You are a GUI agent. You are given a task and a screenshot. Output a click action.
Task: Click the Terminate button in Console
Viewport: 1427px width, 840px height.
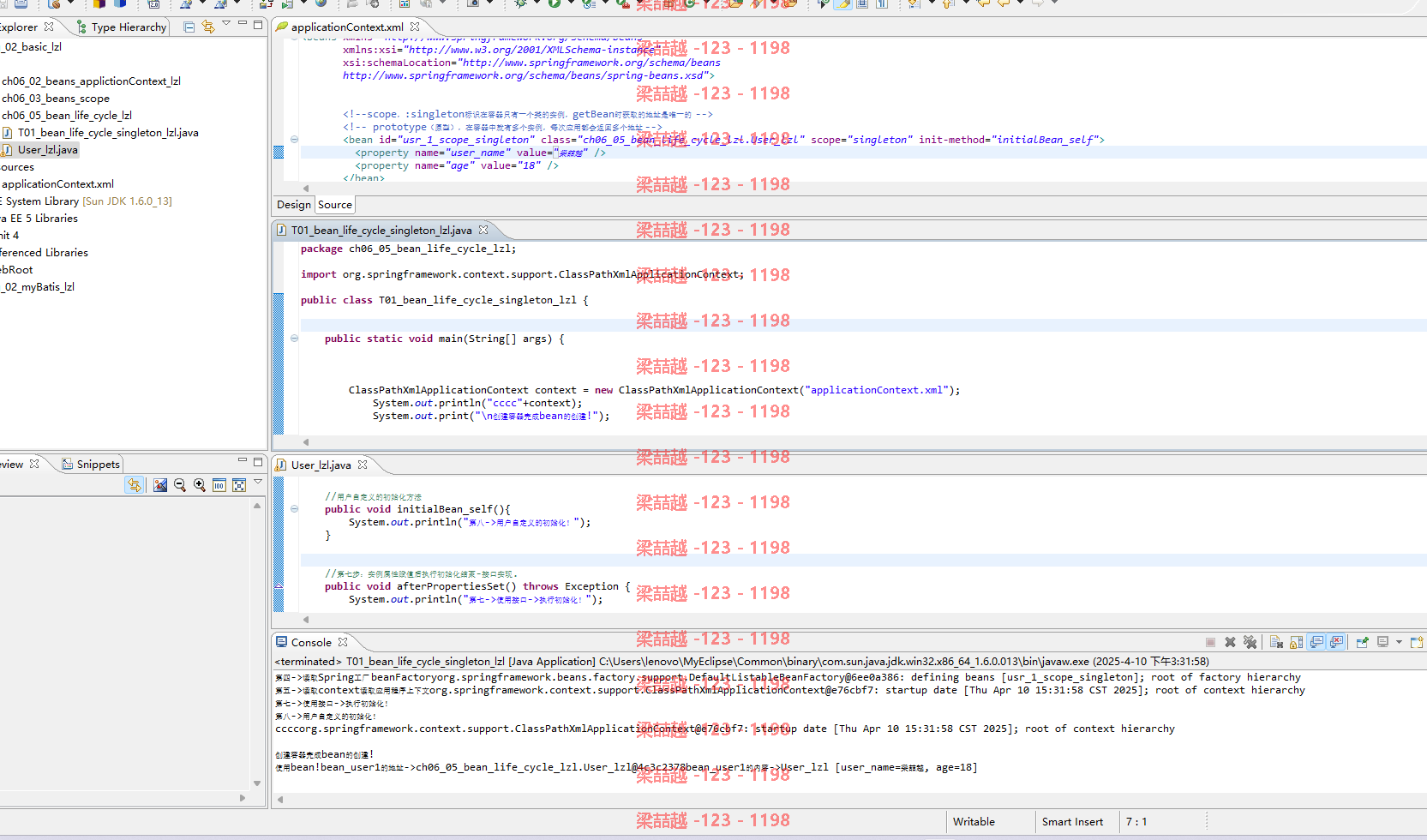[x=1210, y=642]
